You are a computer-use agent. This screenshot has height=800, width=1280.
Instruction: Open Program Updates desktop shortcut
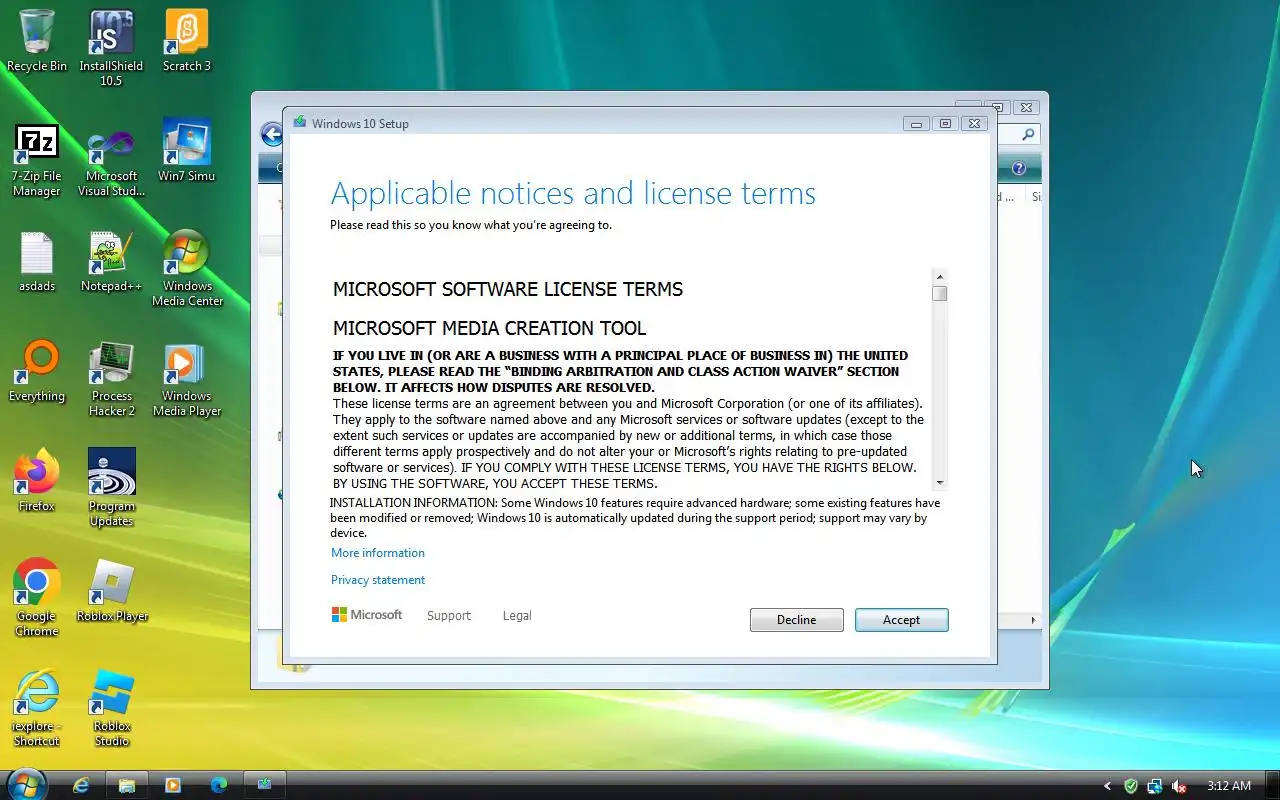[x=111, y=488]
